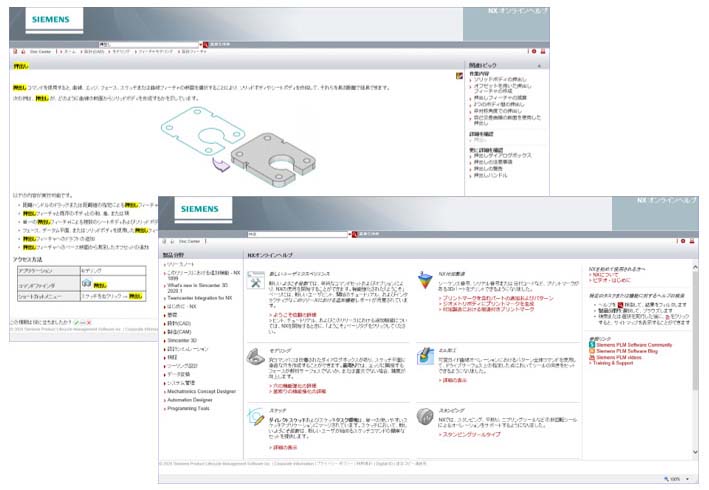Click the second small icon left of Doc Center in front window
The height and width of the screenshot is (490, 709).
[171, 241]
